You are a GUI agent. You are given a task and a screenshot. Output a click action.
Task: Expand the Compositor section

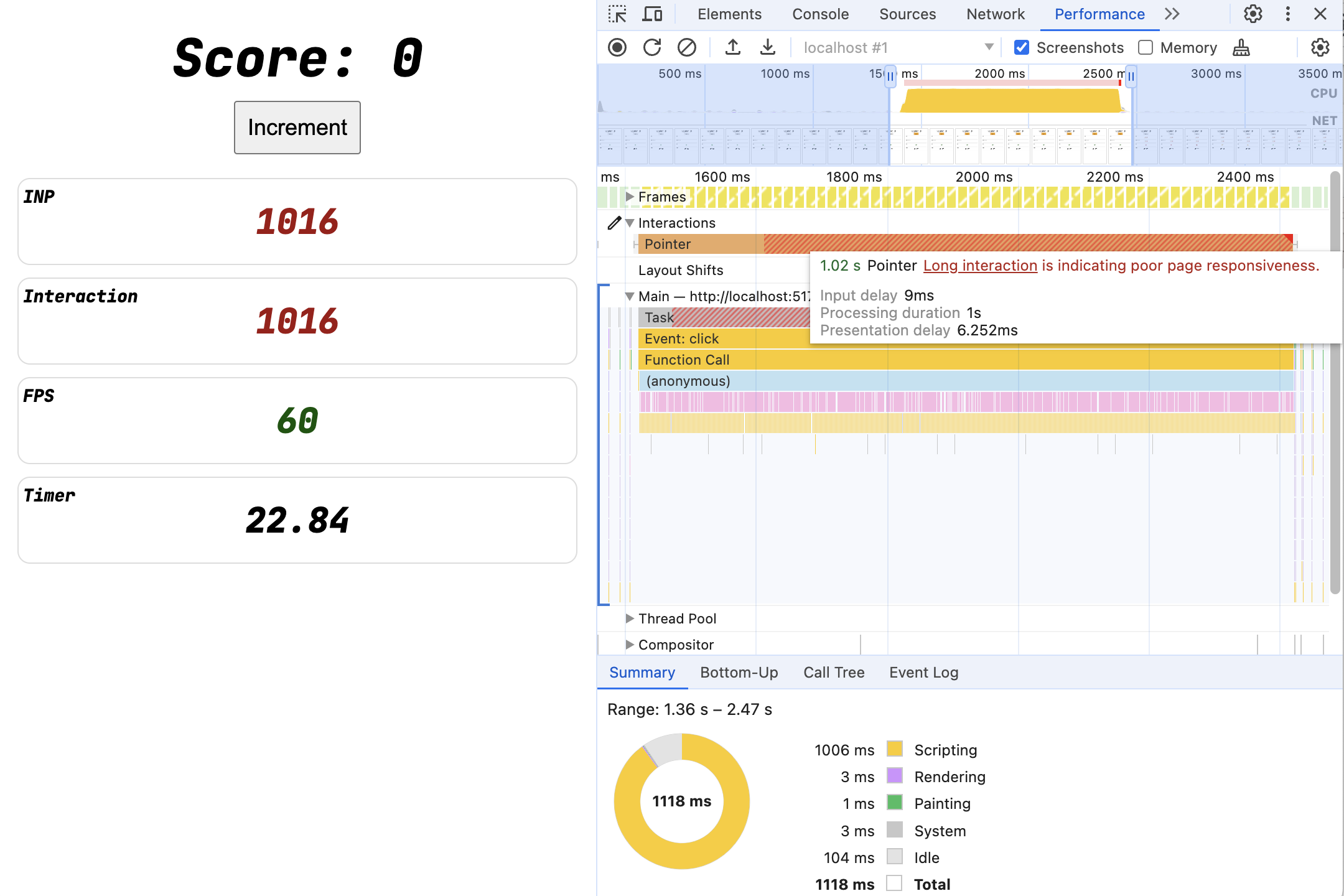point(628,644)
